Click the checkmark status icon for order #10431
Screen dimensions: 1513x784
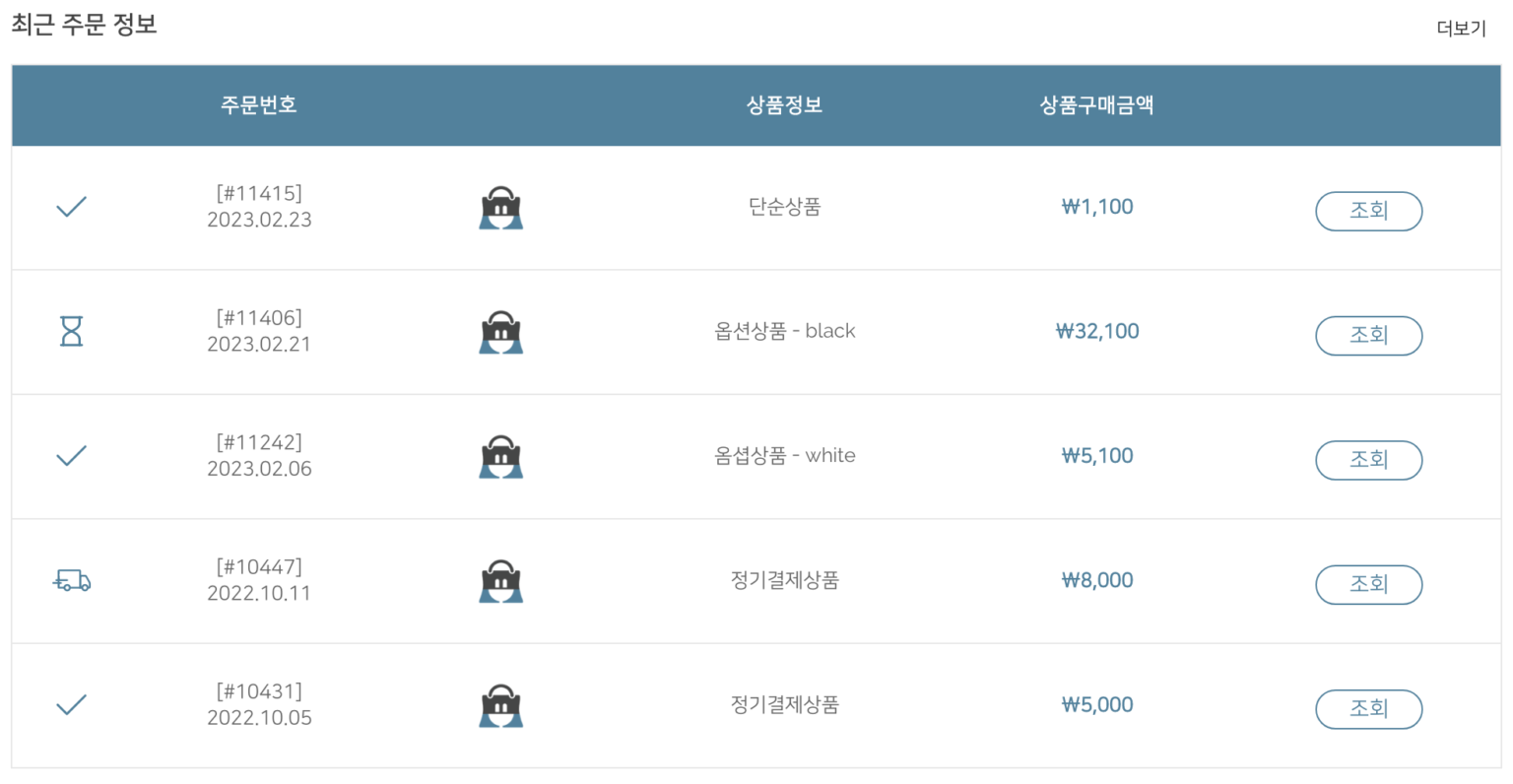coord(71,705)
